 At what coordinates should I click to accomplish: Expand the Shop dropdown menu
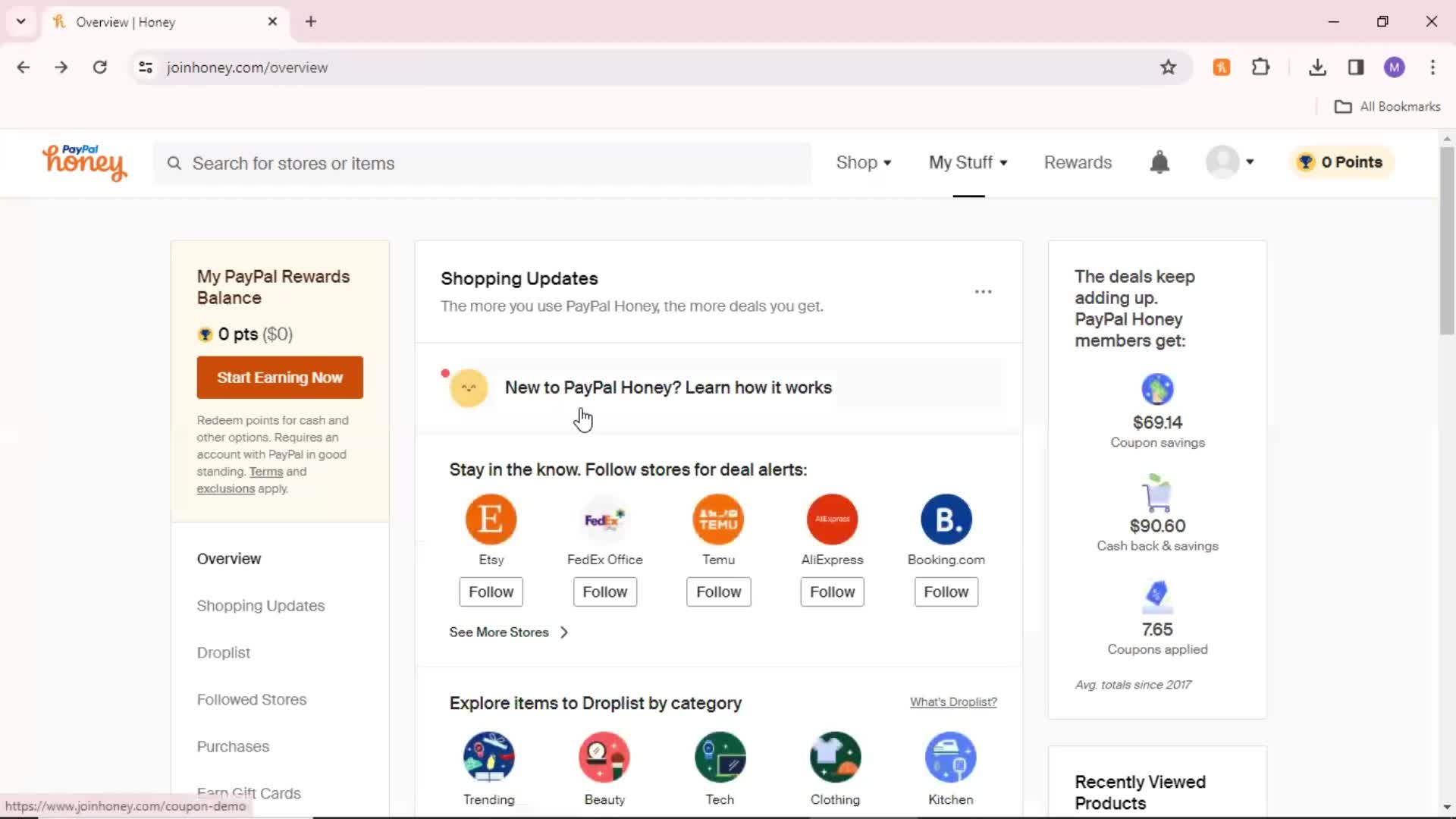[864, 162]
